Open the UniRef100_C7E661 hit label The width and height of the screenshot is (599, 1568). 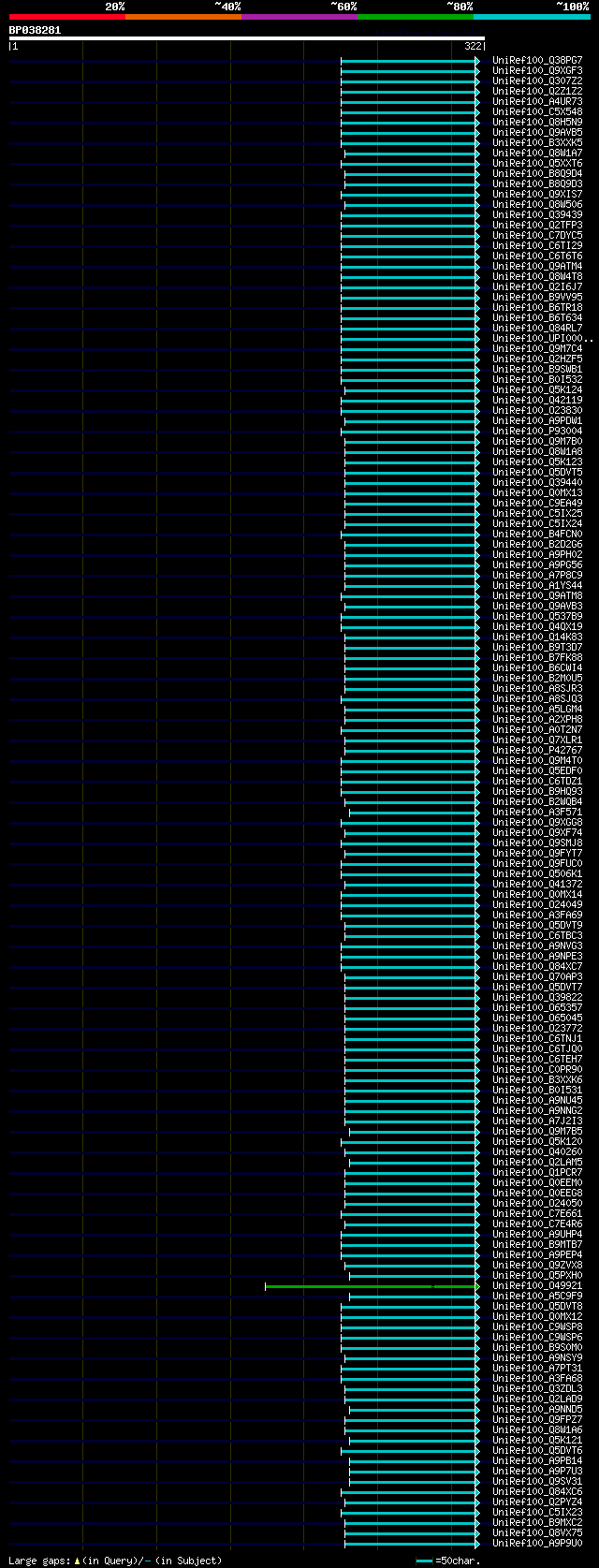(x=537, y=1214)
